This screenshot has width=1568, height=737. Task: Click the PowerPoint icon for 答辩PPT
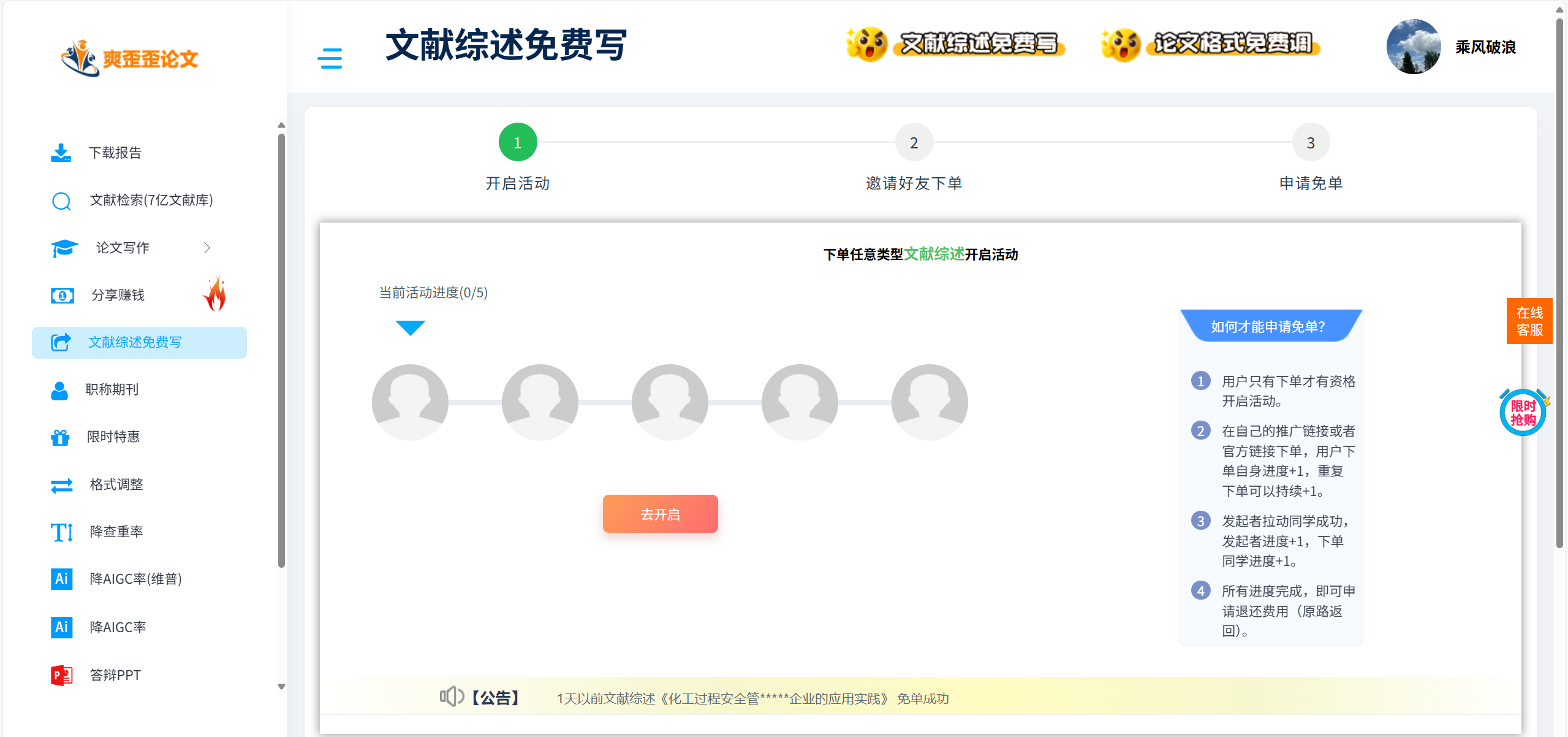point(61,675)
